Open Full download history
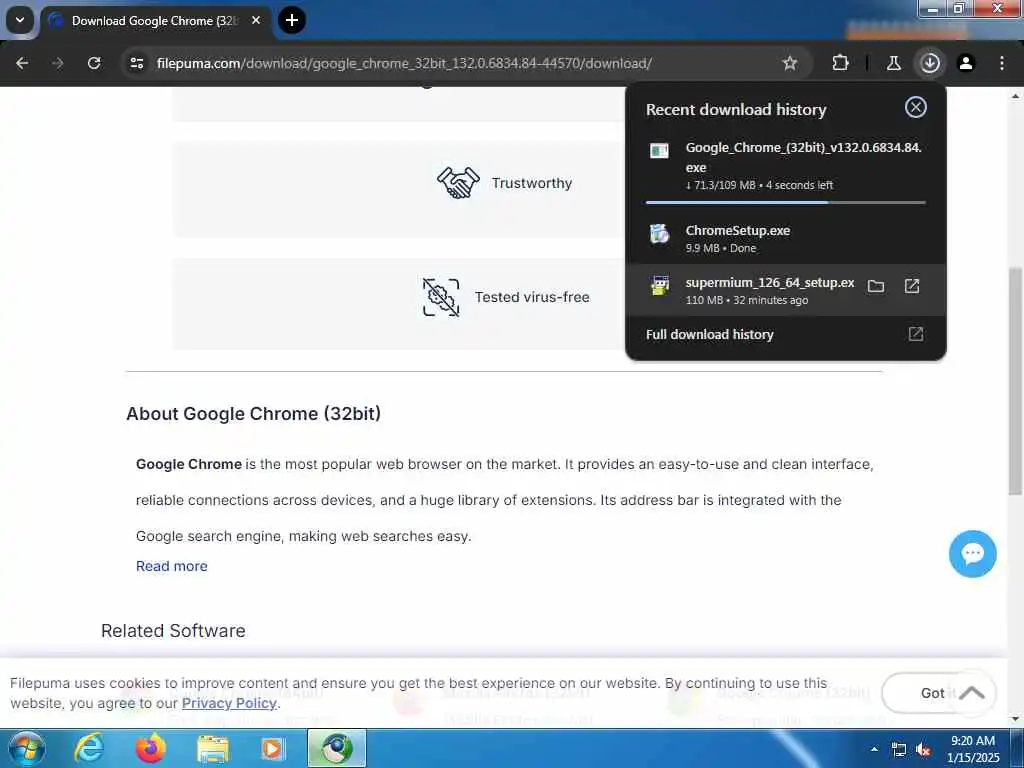 click(786, 334)
